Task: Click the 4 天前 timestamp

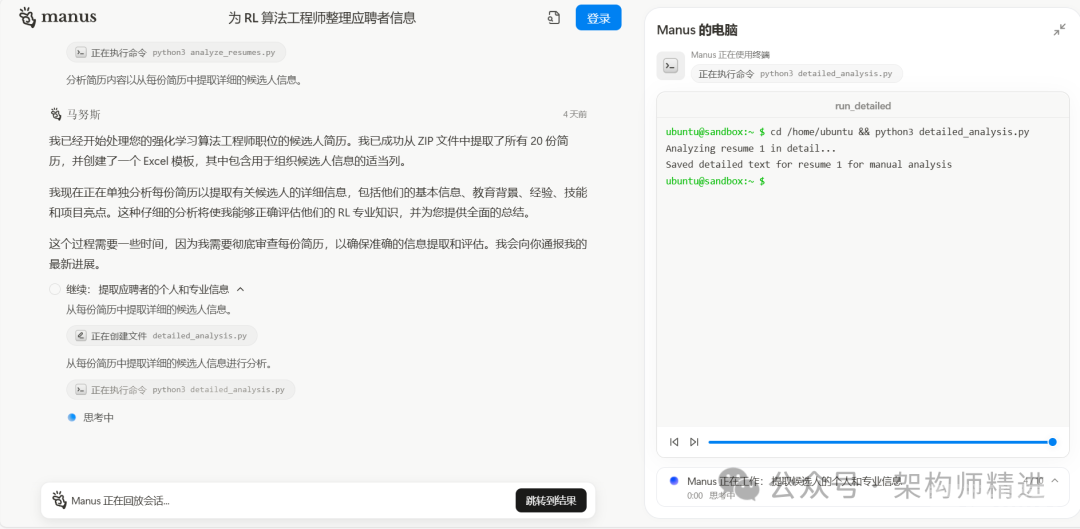Action: tap(574, 114)
